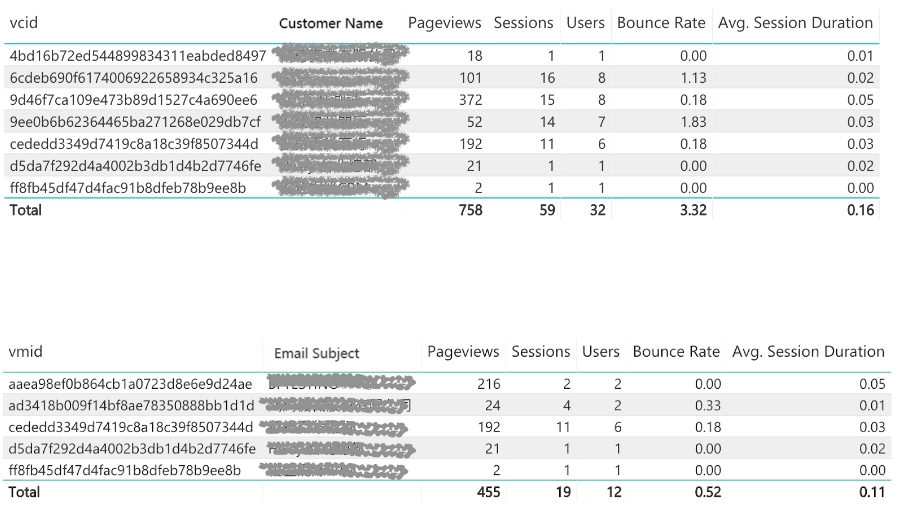Highlight the vcid entry beginning 9d46f7ca
Image resolution: width=904 pixels, height=511 pixels.
tap(133, 100)
